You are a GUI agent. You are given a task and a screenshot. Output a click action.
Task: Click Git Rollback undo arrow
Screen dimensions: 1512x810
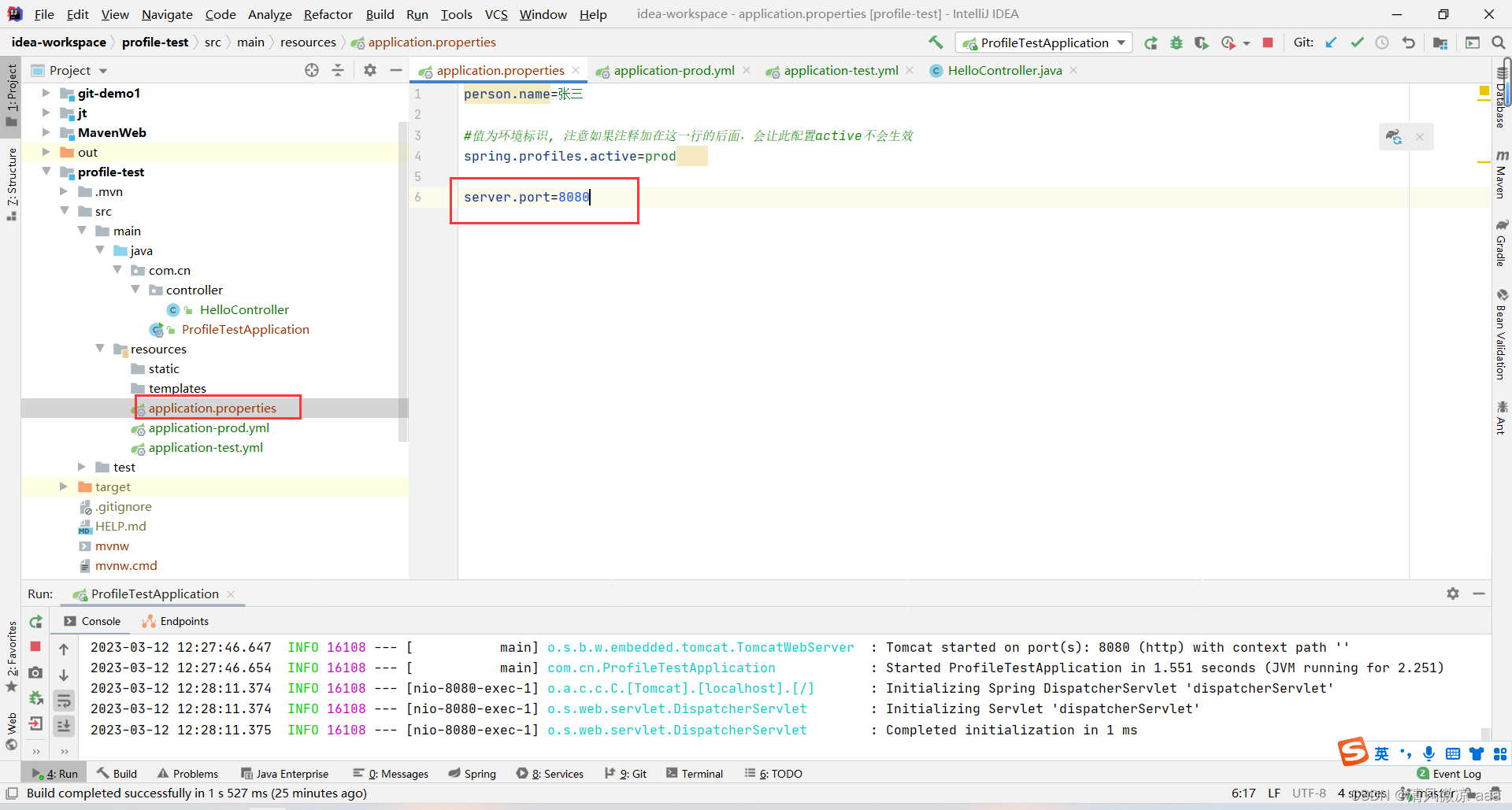click(1408, 43)
